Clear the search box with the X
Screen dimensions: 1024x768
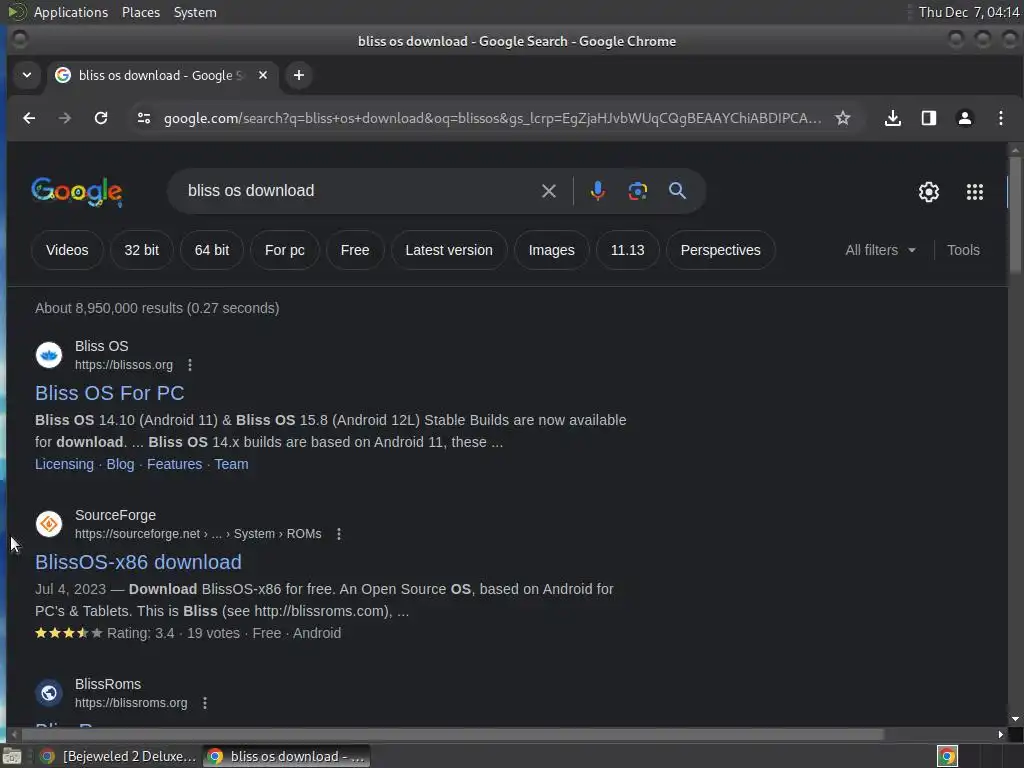[x=549, y=191]
